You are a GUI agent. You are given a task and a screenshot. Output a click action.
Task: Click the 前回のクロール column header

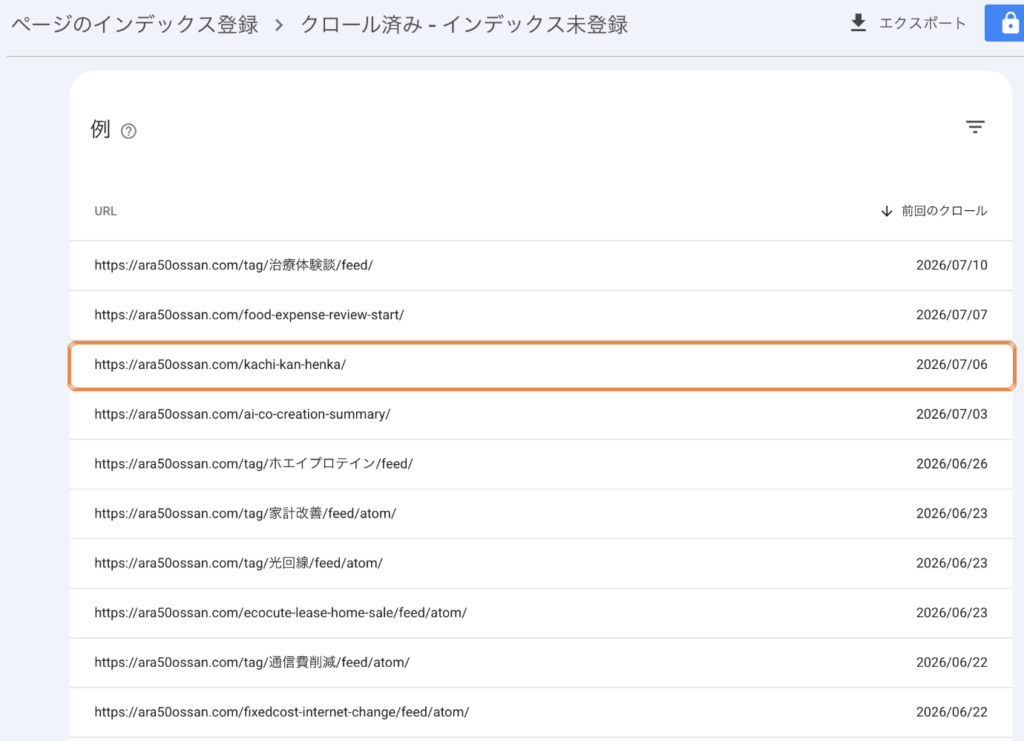(944, 211)
